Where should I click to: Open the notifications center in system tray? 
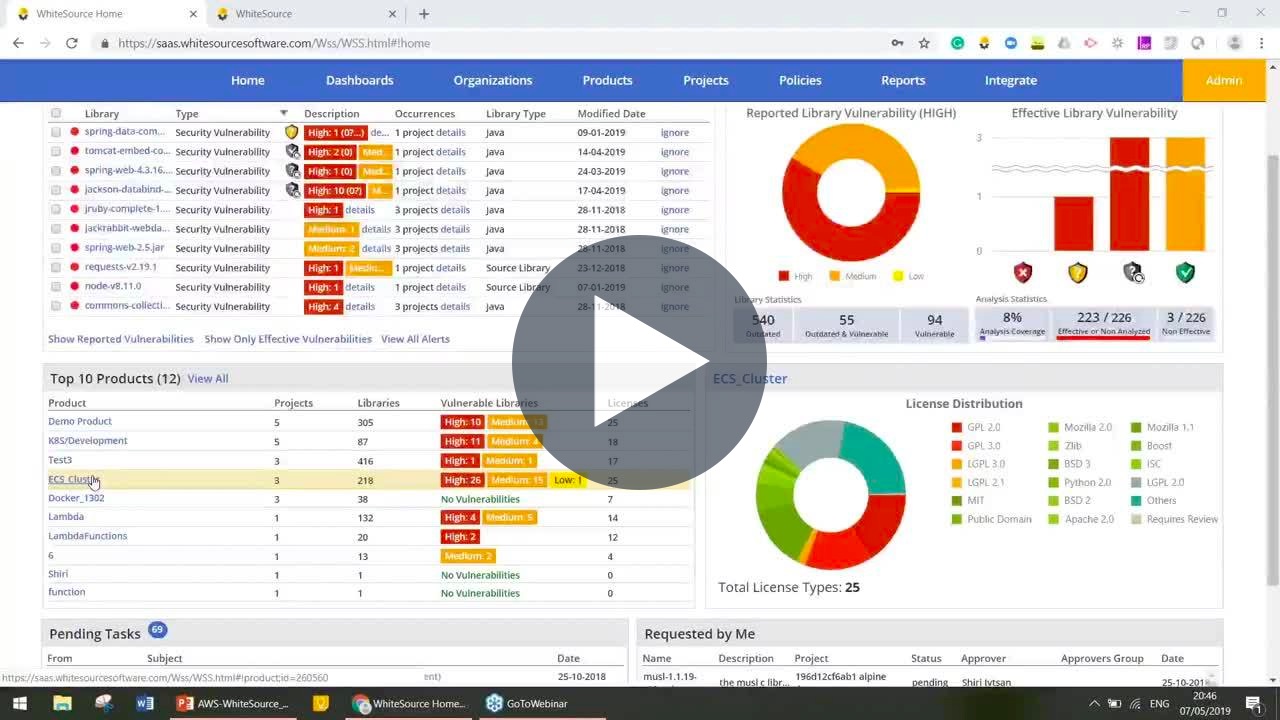pos(1254,703)
